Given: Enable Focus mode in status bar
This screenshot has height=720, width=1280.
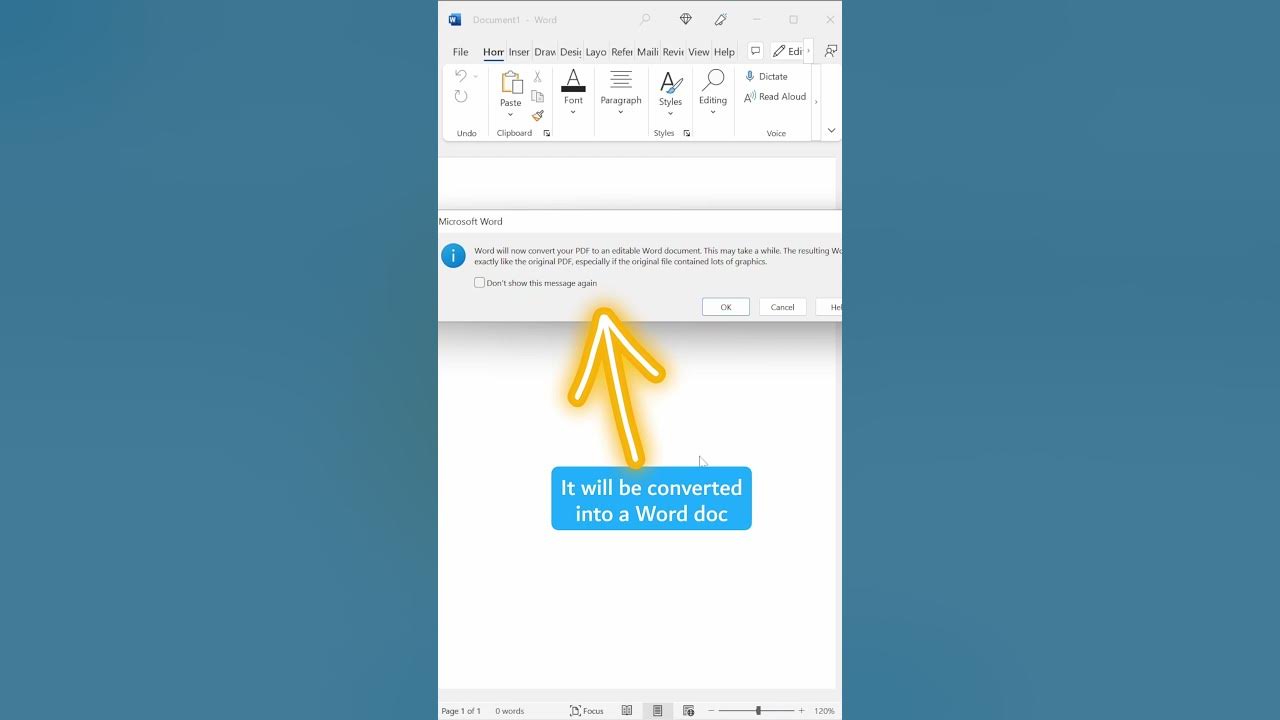Looking at the screenshot, I should [587, 711].
